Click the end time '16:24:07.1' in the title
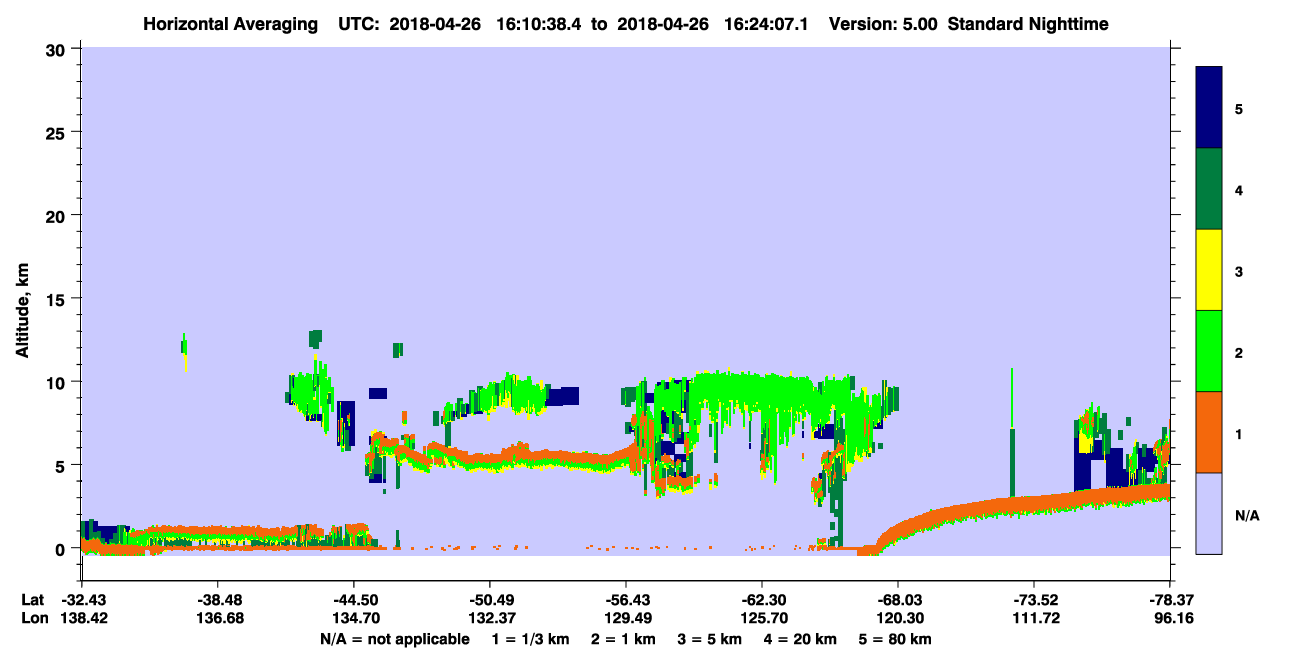Viewport: 1300px width, 667px height. (x=767, y=24)
